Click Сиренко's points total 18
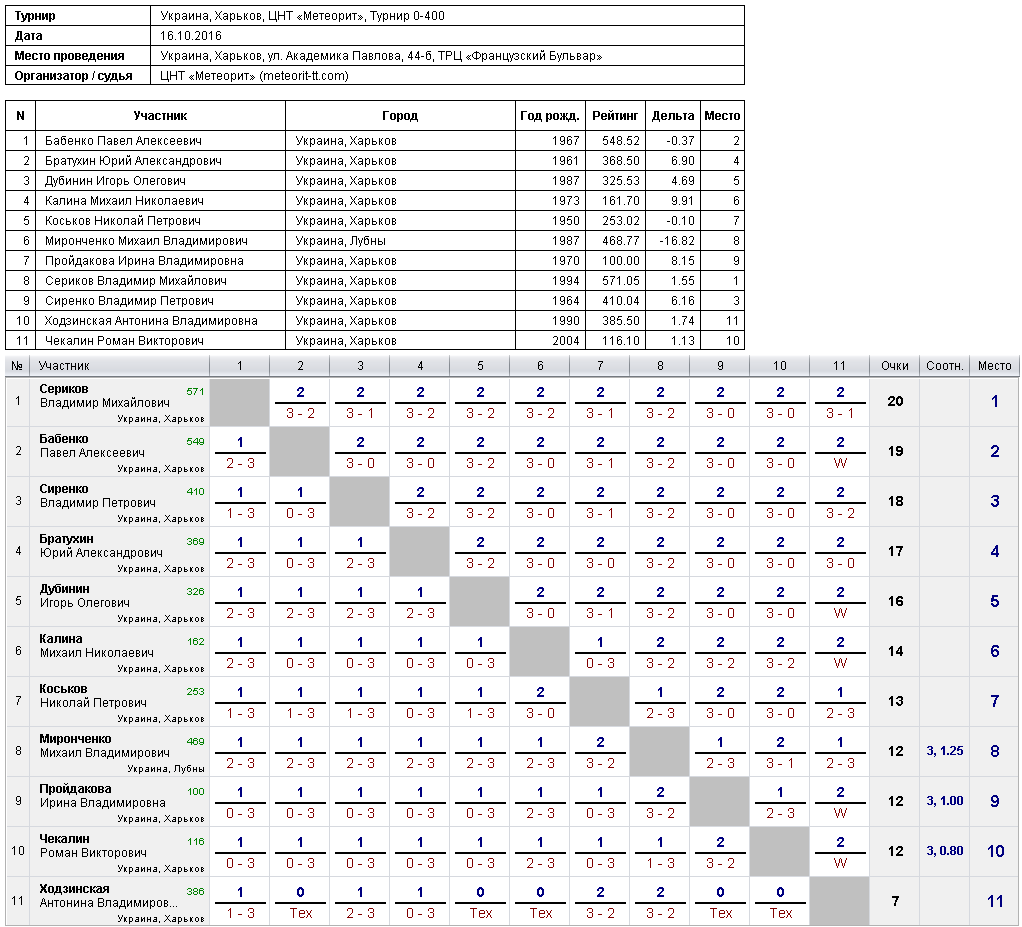The width and height of the screenshot is (1022, 927). point(895,501)
